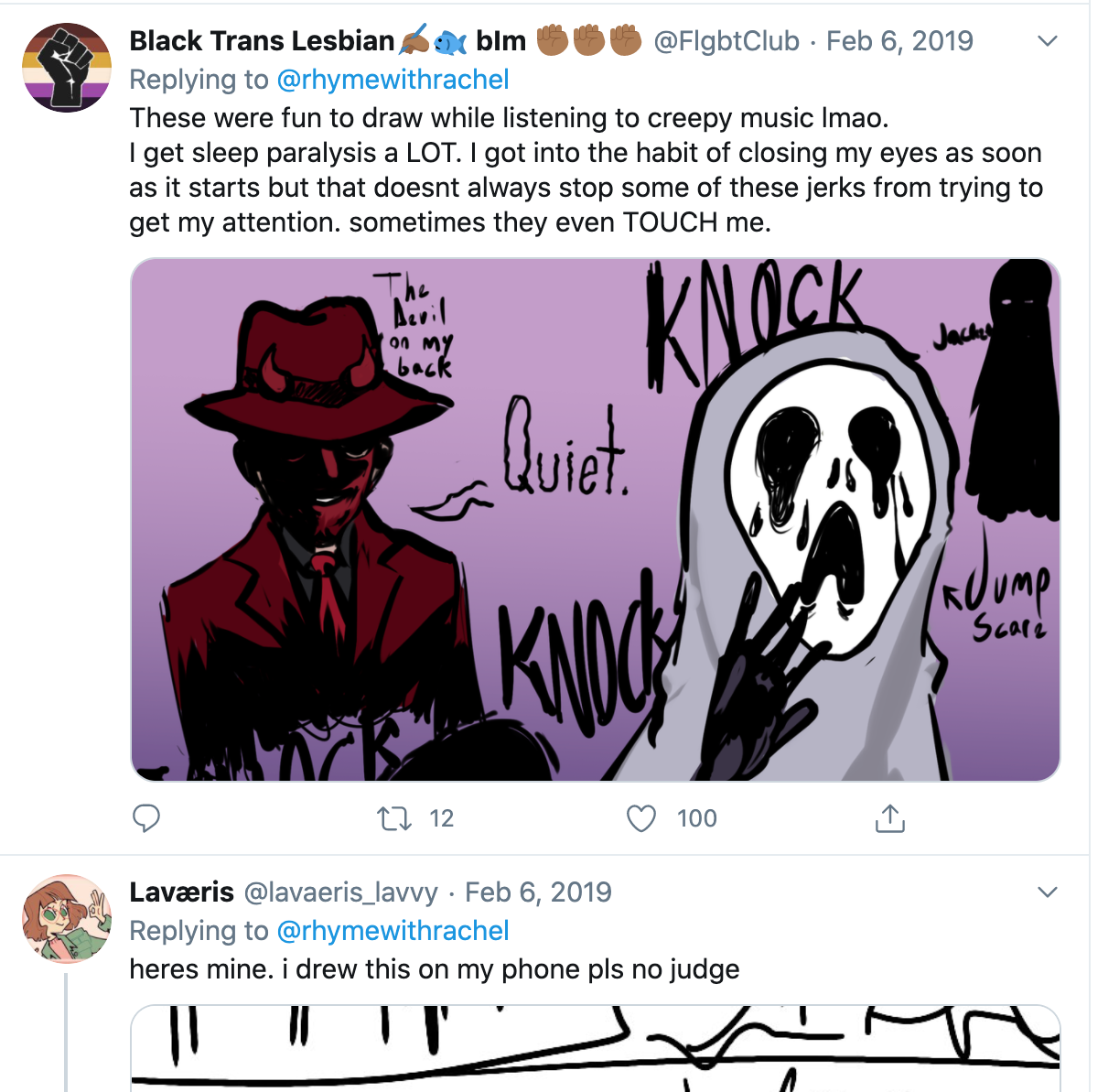Retweet the sleep paralysis drawing tweet
The image size is (1119, 1092).
tap(395, 817)
